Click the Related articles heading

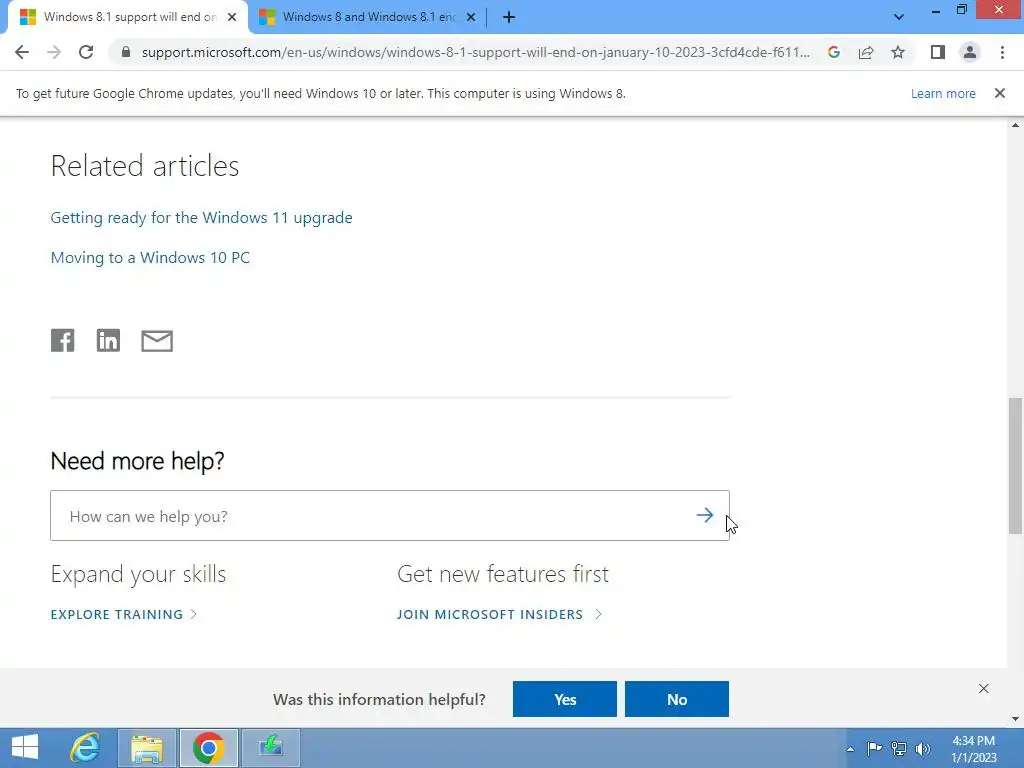145,166
